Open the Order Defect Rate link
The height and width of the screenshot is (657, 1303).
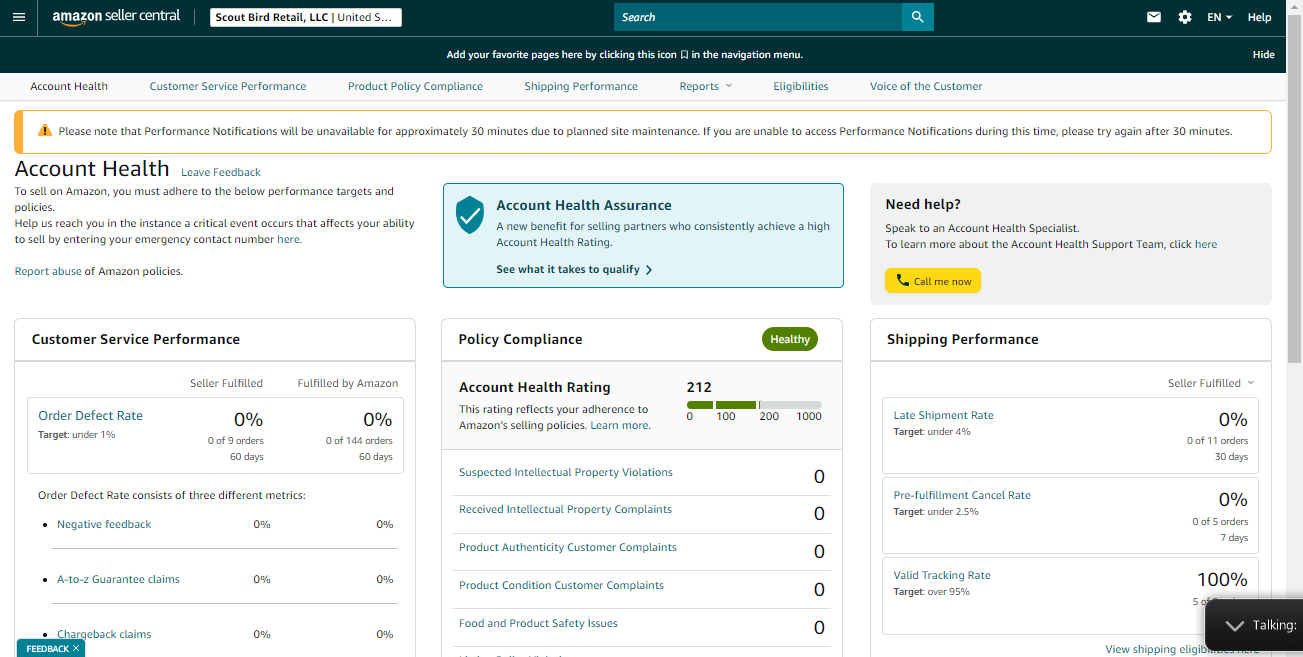90,415
